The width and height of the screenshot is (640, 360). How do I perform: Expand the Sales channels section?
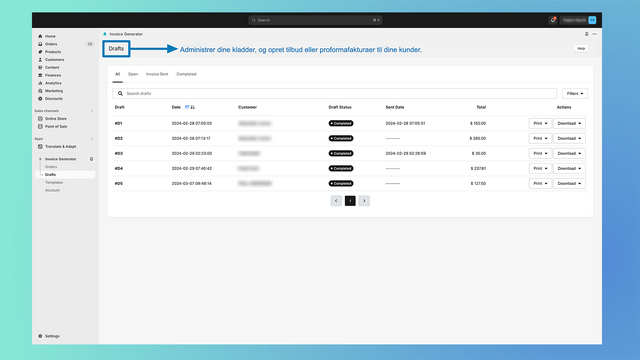pos(92,111)
